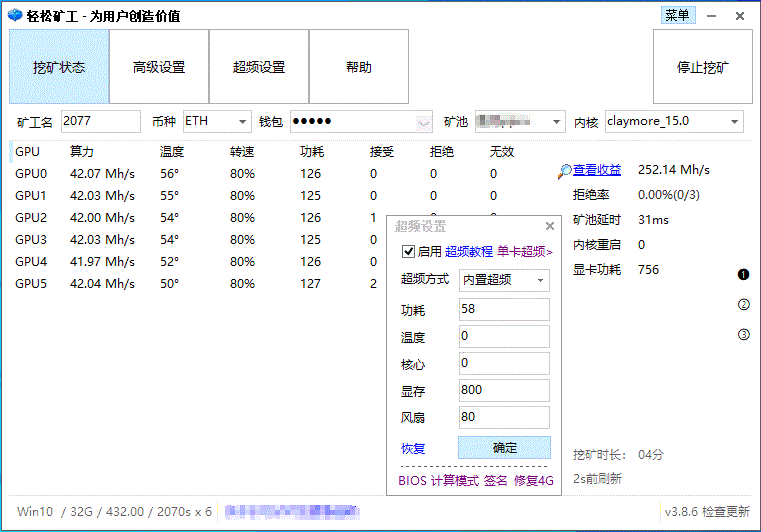Click the 温度 column header in table
Screen dimensions: 761x532
[x=172, y=151]
